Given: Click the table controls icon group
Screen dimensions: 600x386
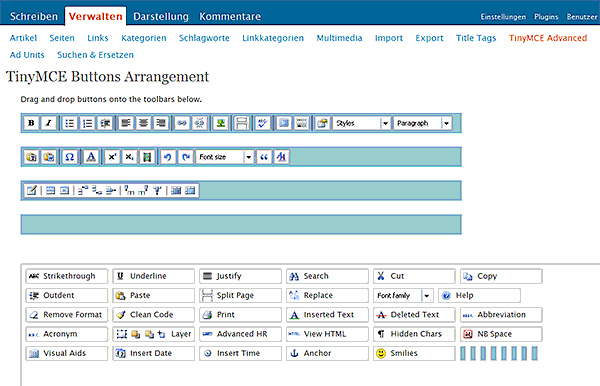Looking at the screenshot, I should coord(111,191).
